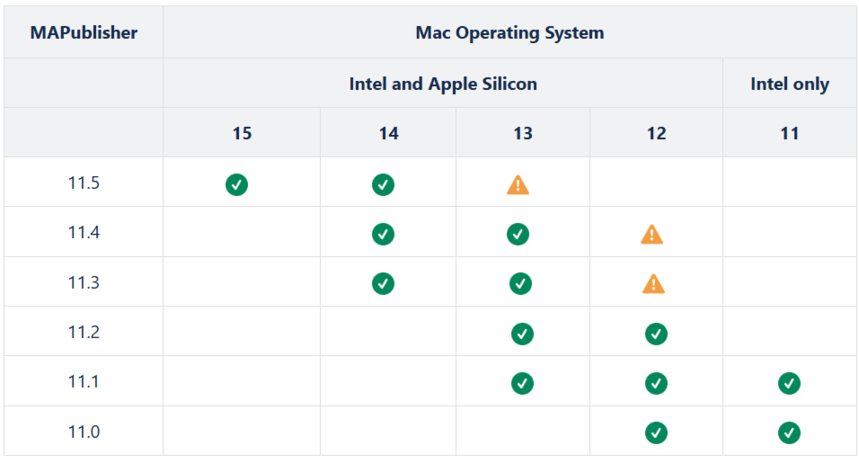Click the 11.5 version row label
Viewport: 859px width, 463px height.
click(x=84, y=182)
